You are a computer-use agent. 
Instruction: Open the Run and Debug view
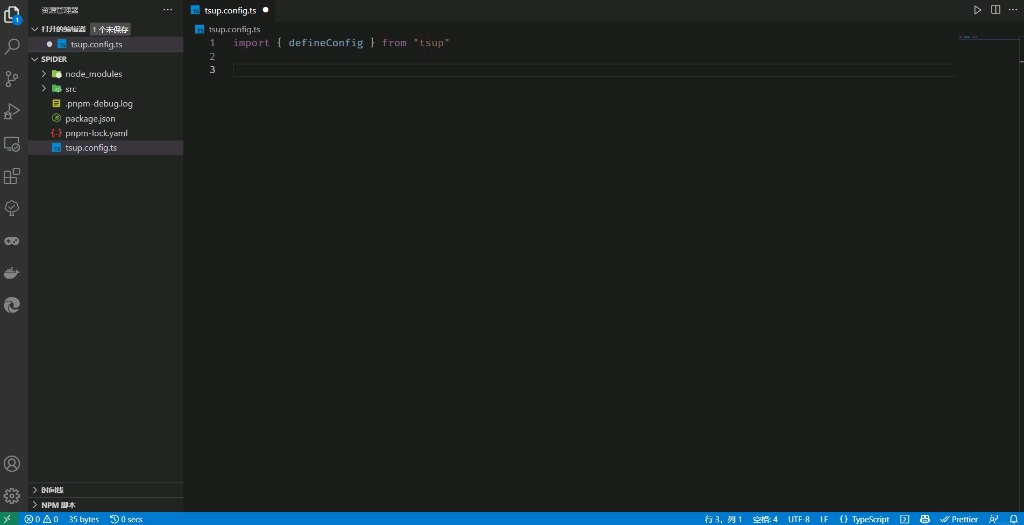[12, 111]
